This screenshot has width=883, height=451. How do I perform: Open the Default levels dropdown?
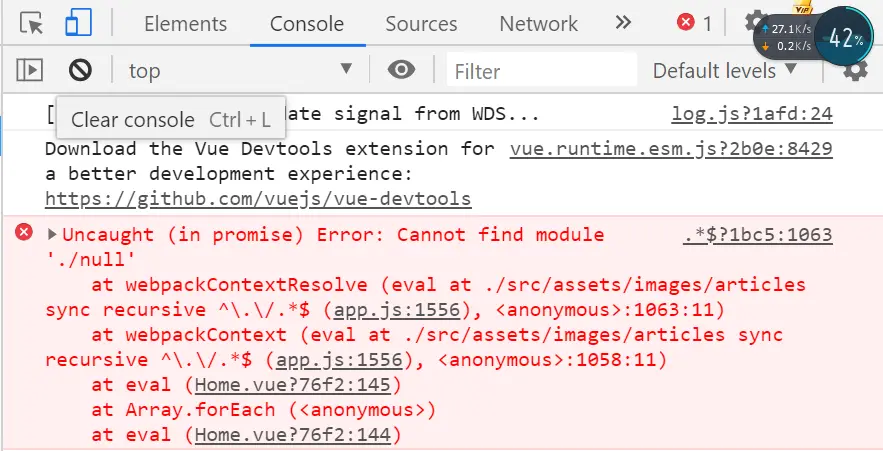[724, 70]
